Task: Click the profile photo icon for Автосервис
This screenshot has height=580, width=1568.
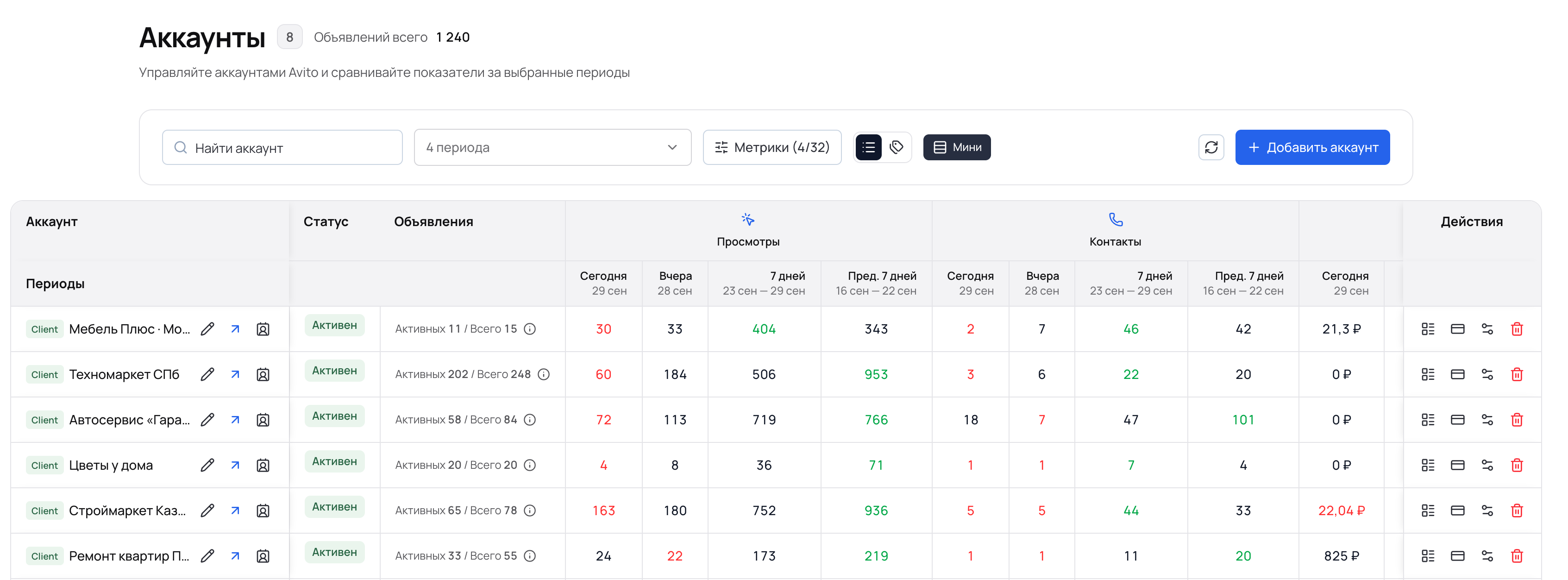Action: pyautogui.click(x=263, y=420)
